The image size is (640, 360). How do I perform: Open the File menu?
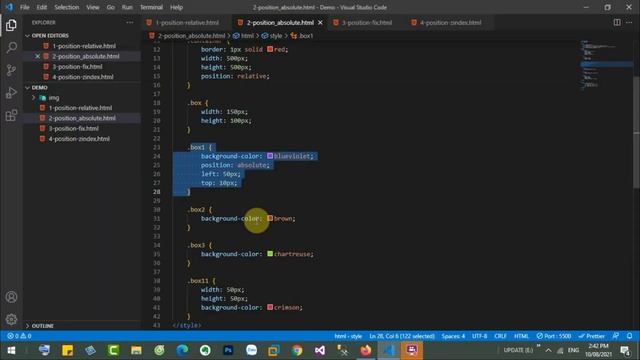25,7
